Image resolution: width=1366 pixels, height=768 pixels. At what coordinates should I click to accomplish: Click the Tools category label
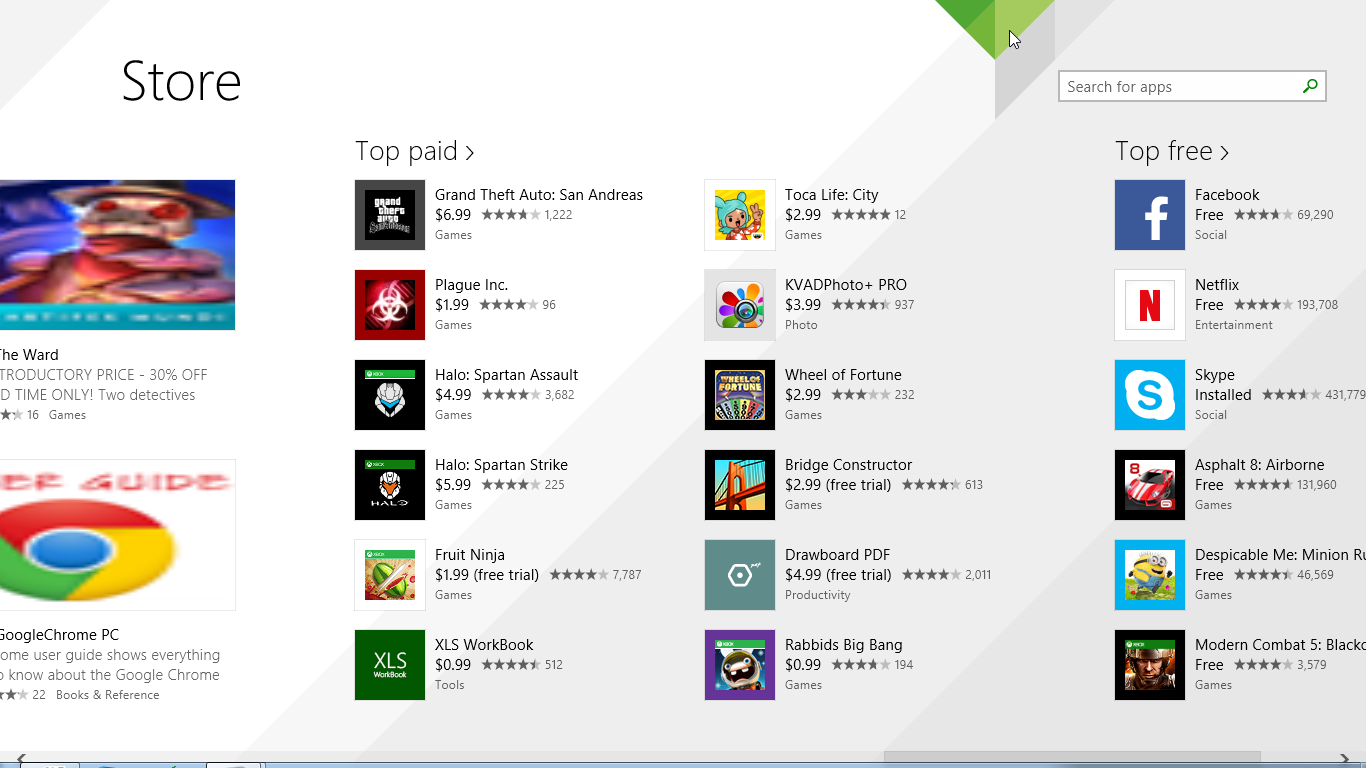point(450,685)
